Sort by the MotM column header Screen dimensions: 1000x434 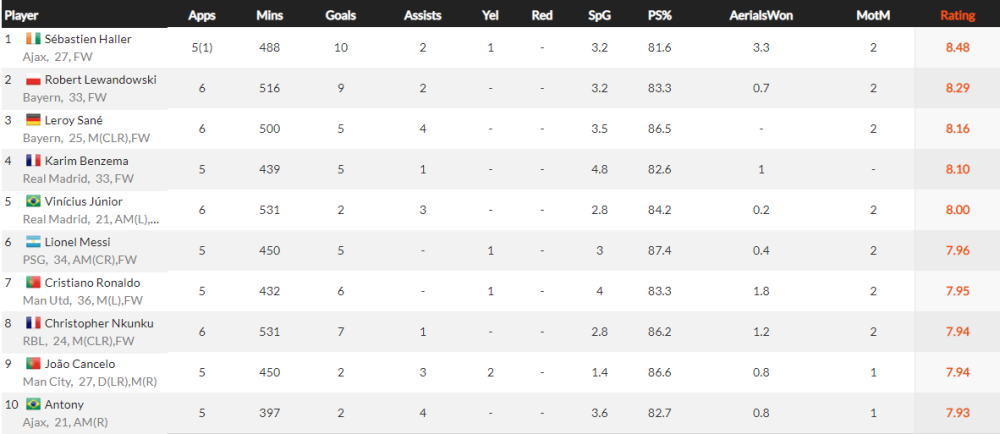click(873, 16)
